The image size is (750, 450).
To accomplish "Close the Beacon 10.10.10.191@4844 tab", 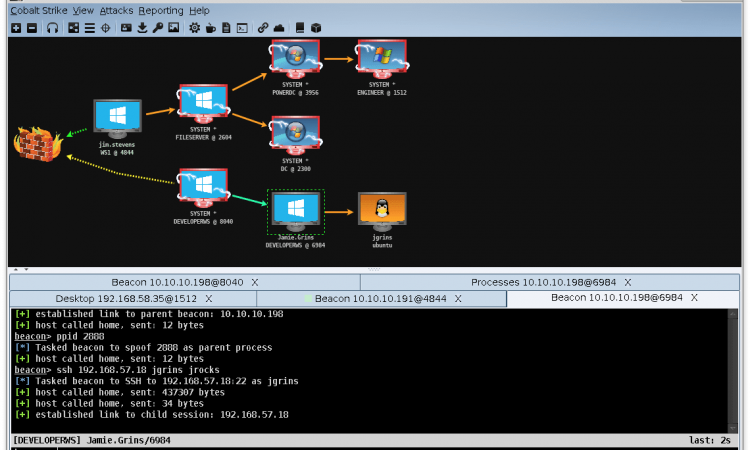I will 458,299.
